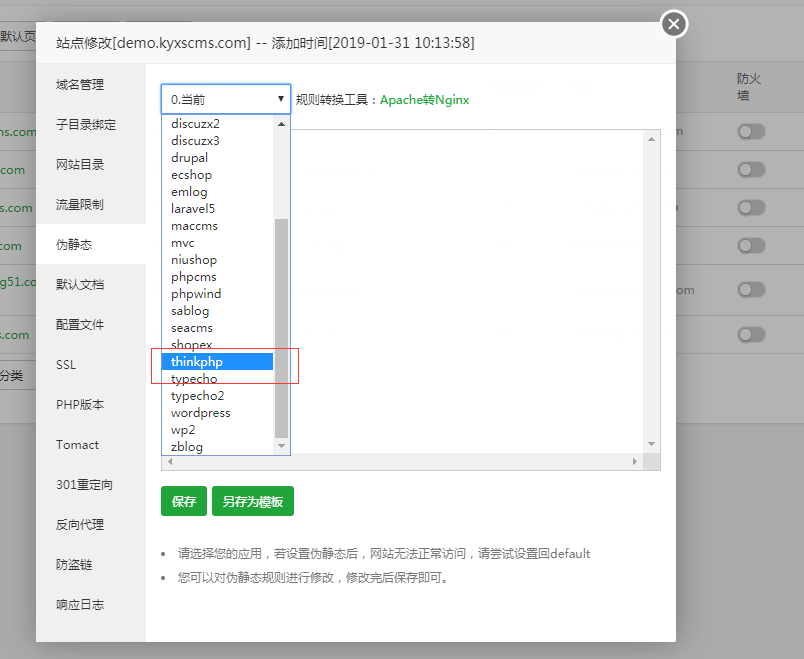The height and width of the screenshot is (659, 804).
Task: Open the 配置文件 editor
Action: click(80, 324)
